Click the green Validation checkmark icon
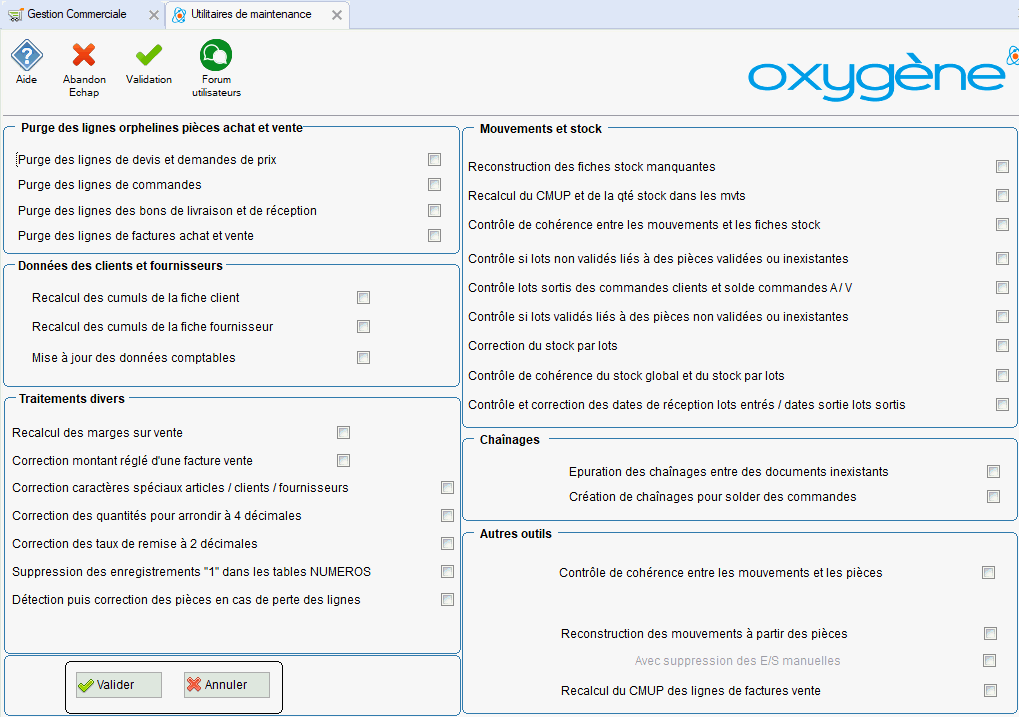1019x717 pixels. [149, 55]
